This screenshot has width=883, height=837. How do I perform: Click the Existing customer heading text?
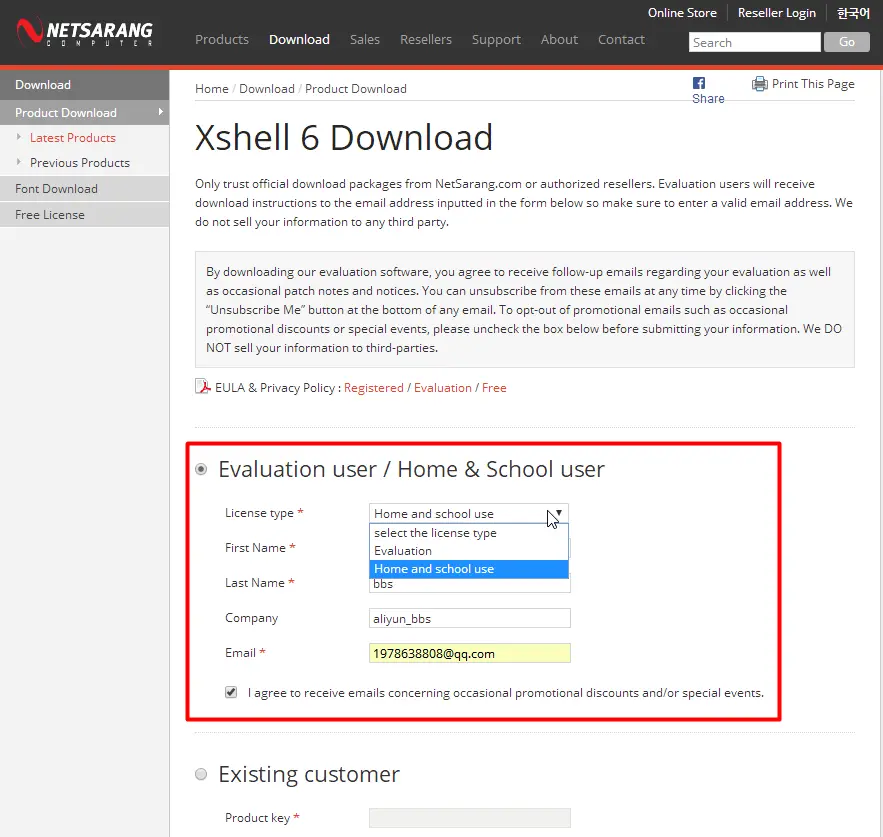pyautogui.click(x=309, y=774)
